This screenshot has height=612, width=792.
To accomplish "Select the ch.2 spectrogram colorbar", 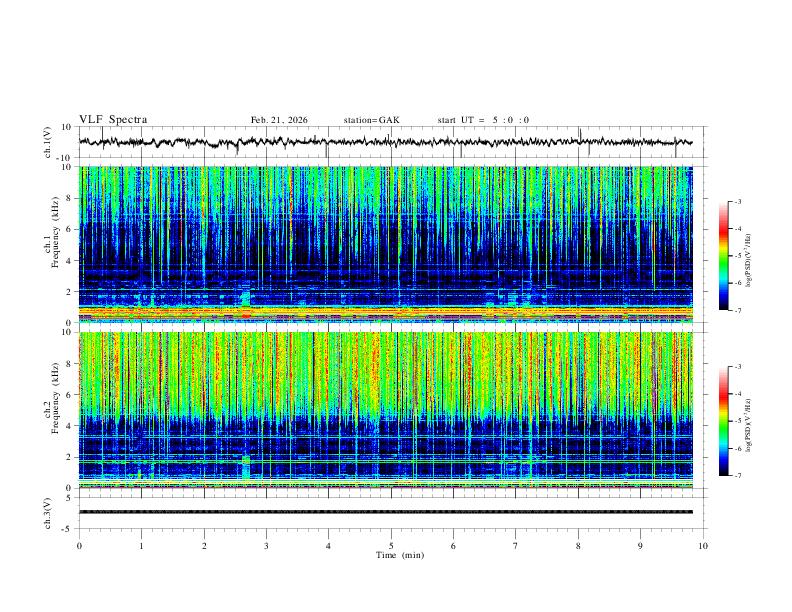I will coord(723,421).
